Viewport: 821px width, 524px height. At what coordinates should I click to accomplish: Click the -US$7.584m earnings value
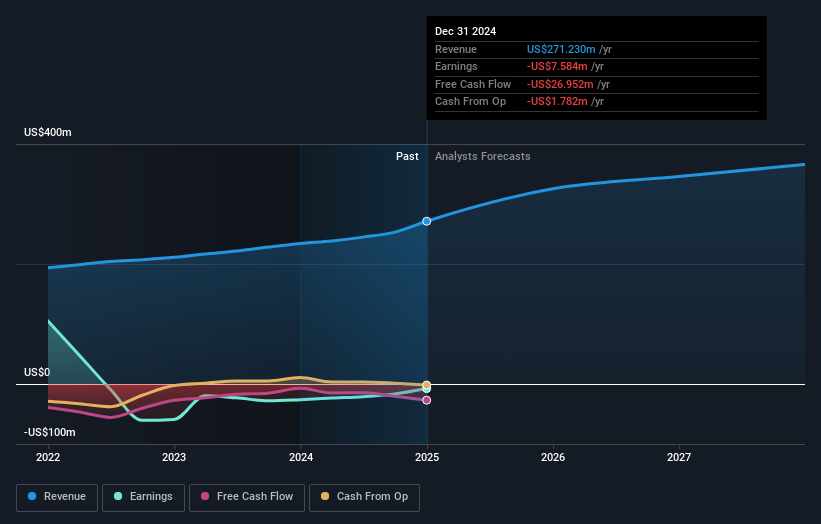tap(557, 66)
